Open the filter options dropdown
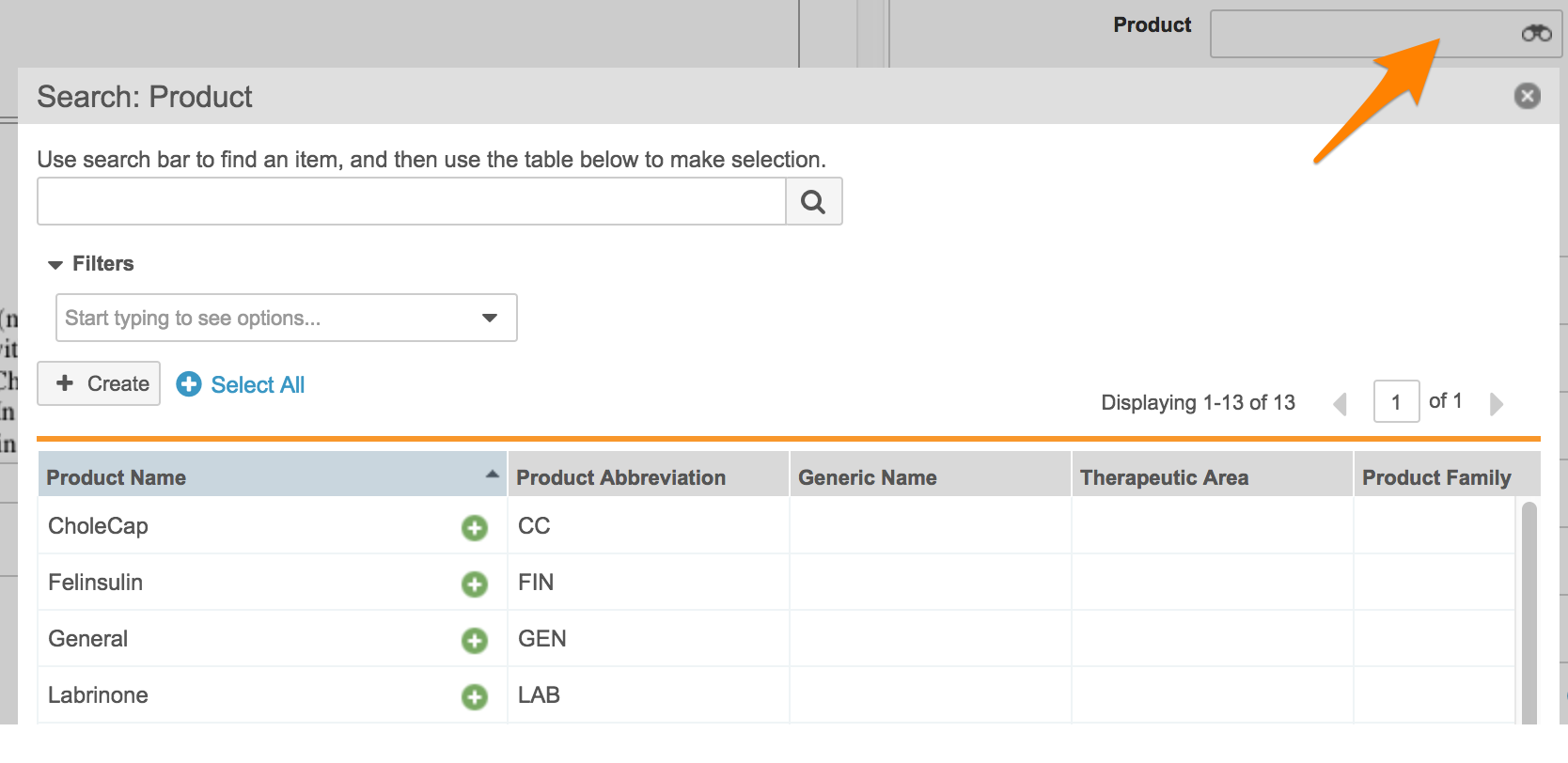 coord(489,318)
